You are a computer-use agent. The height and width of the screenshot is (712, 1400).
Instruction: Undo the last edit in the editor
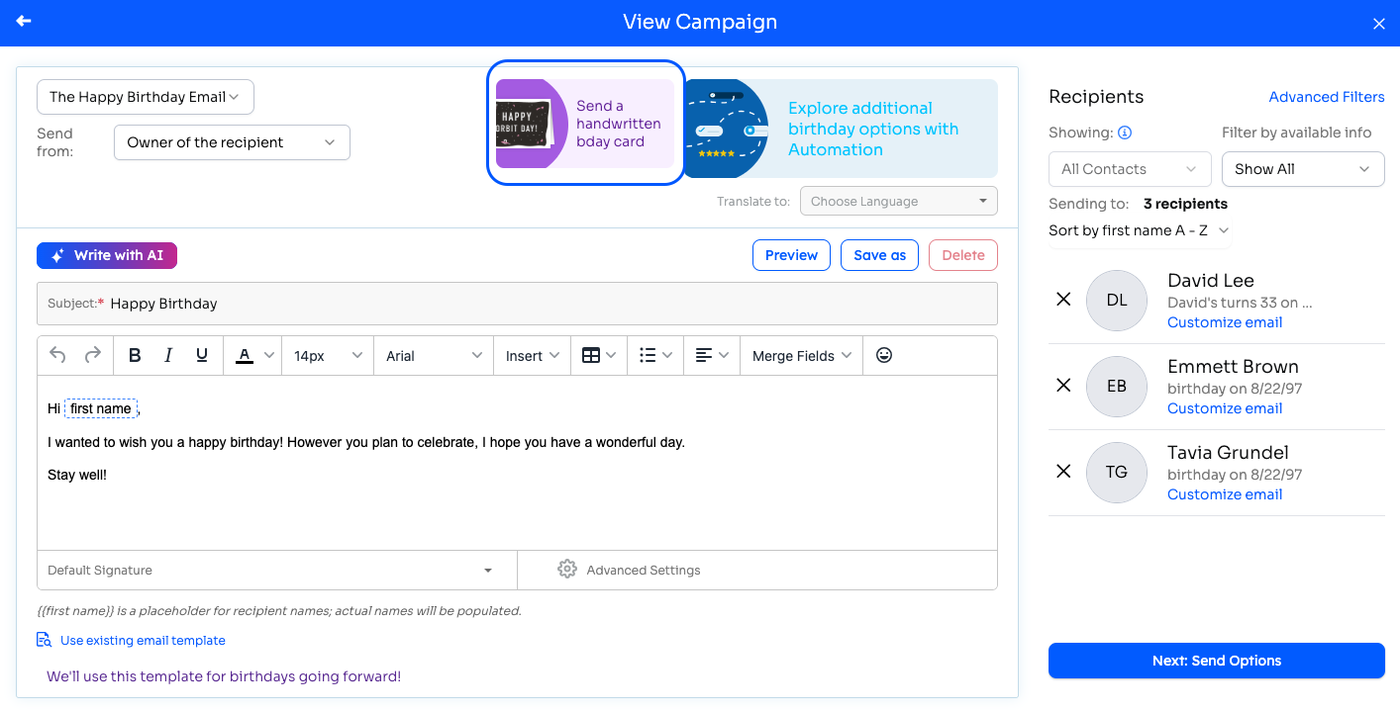[x=58, y=355]
